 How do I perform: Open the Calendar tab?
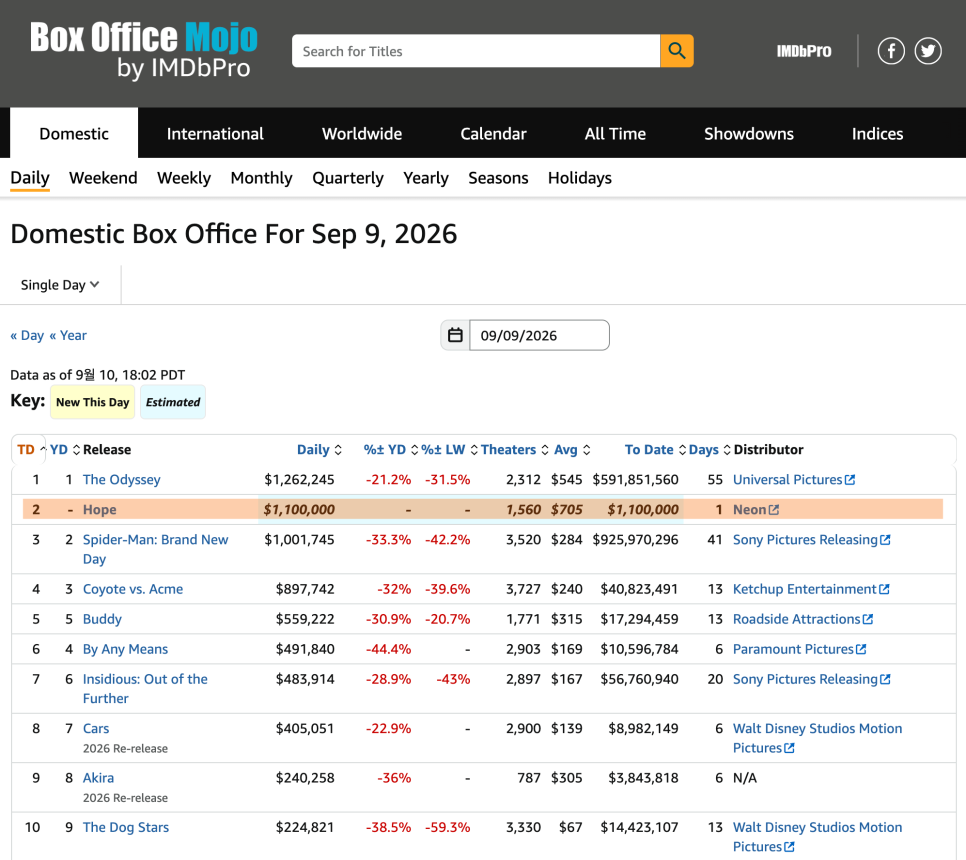pos(493,133)
